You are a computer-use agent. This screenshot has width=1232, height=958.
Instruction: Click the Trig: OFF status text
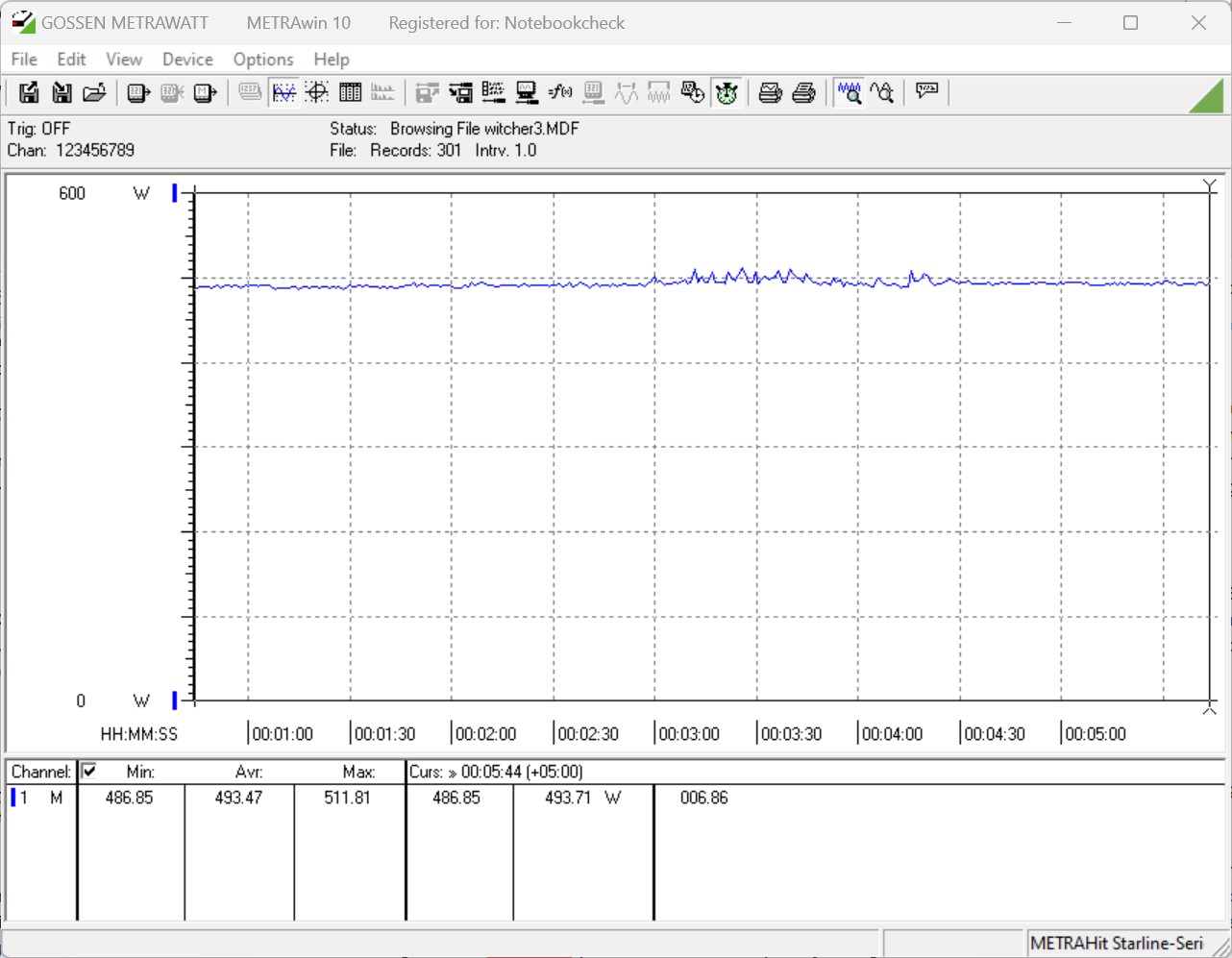click(38, 129)
